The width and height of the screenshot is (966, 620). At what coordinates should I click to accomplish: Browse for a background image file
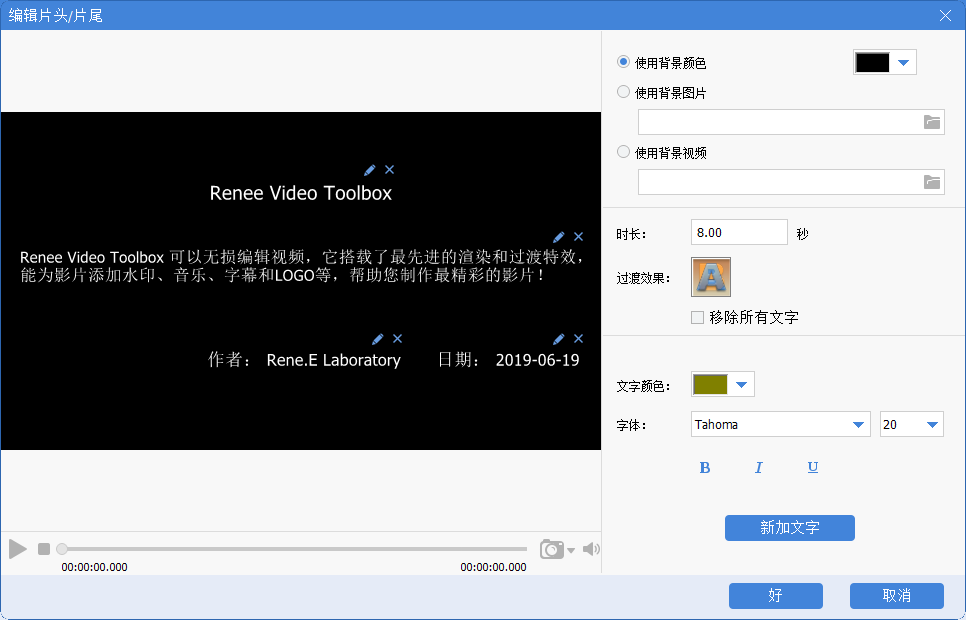coord(932,122)
